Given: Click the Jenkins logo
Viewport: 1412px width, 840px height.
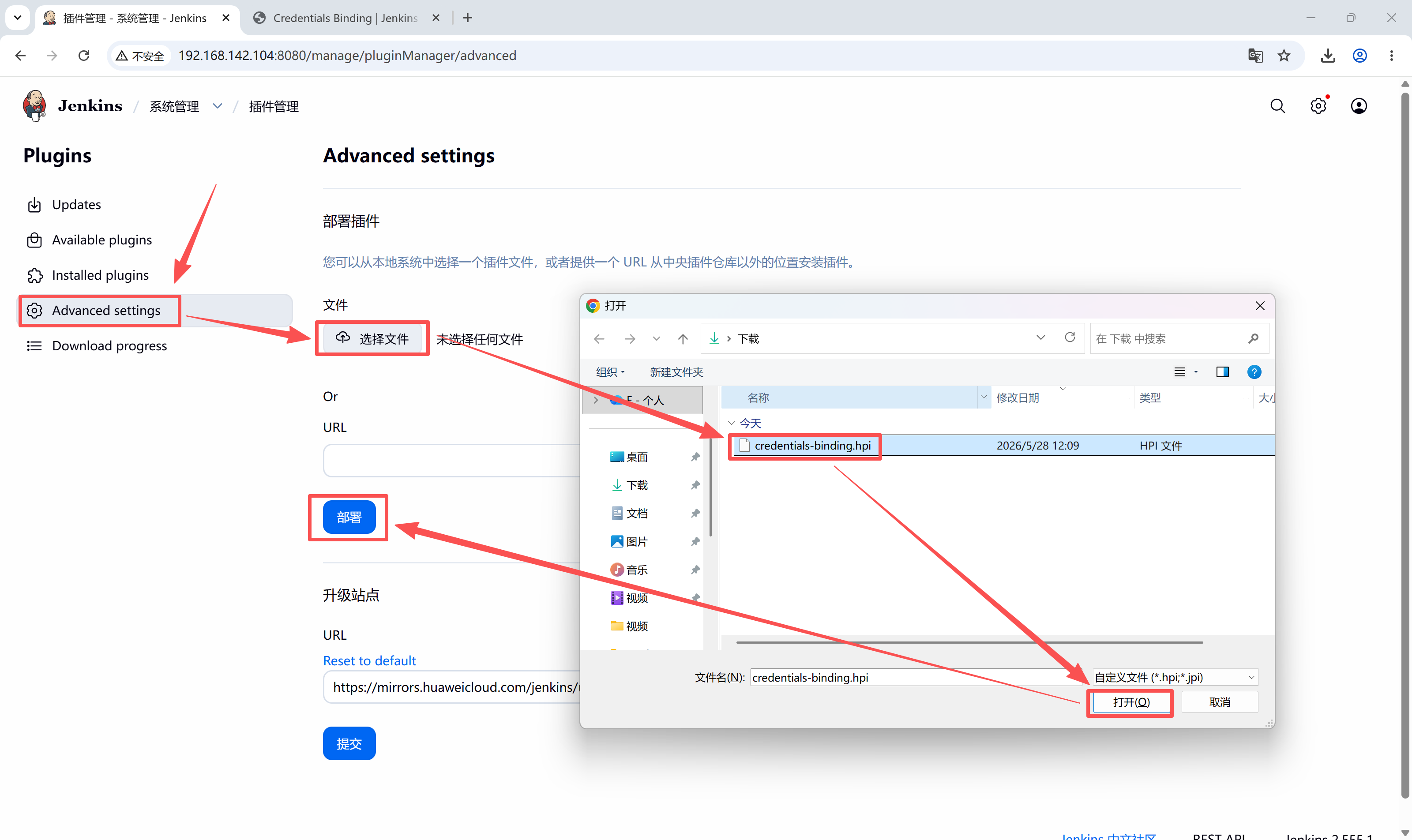Looking at the screenshot, I should pos(34,106).
